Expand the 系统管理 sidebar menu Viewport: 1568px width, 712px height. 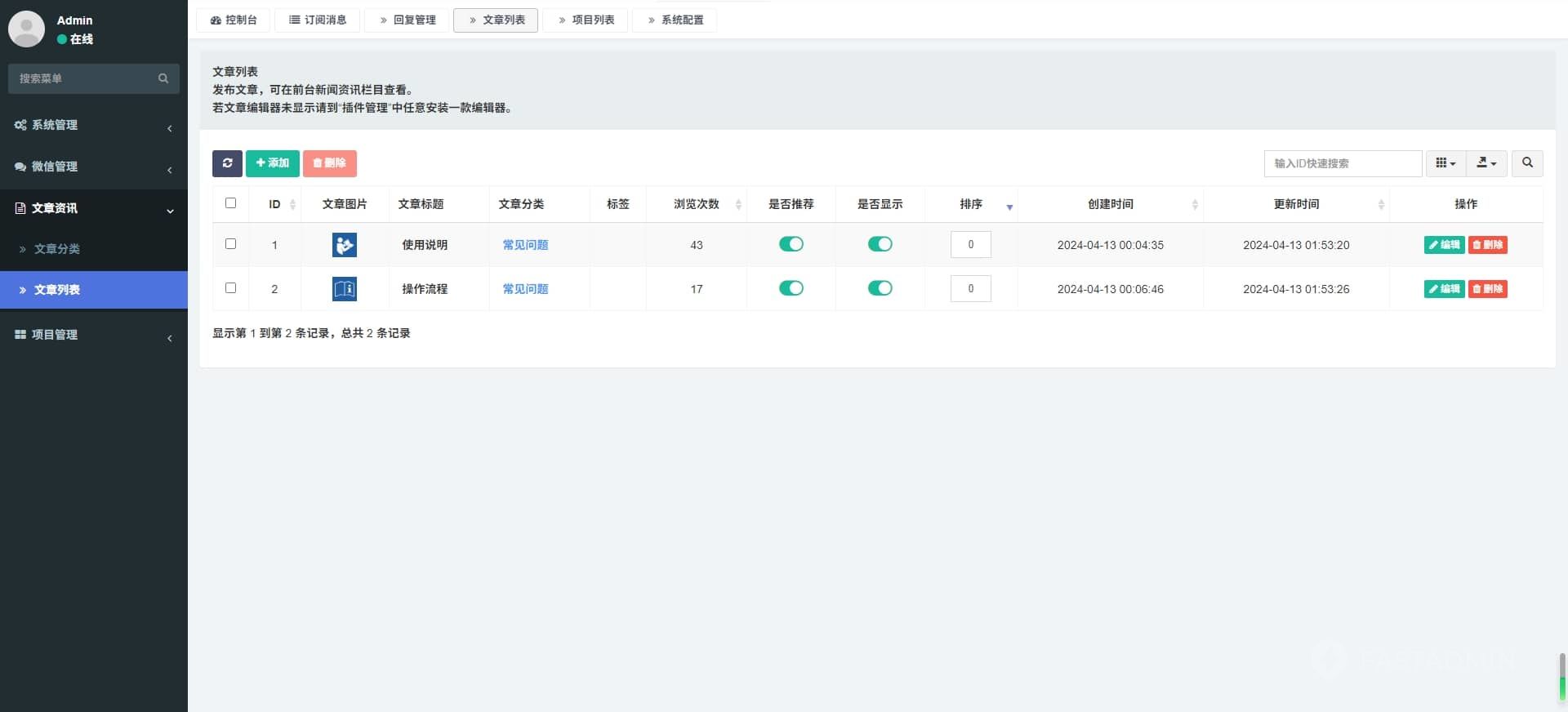pyautogui.click(x=93, y=125)
